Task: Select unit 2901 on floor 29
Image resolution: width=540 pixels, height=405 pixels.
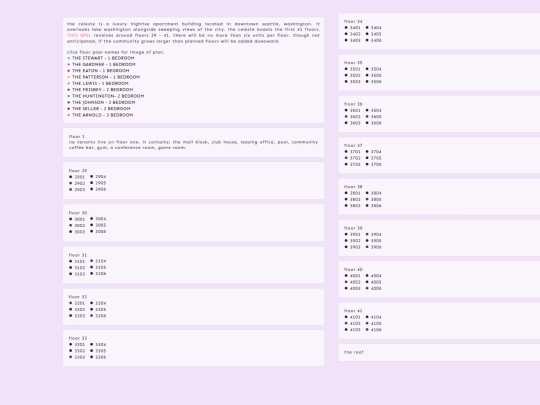Action: 80,177
